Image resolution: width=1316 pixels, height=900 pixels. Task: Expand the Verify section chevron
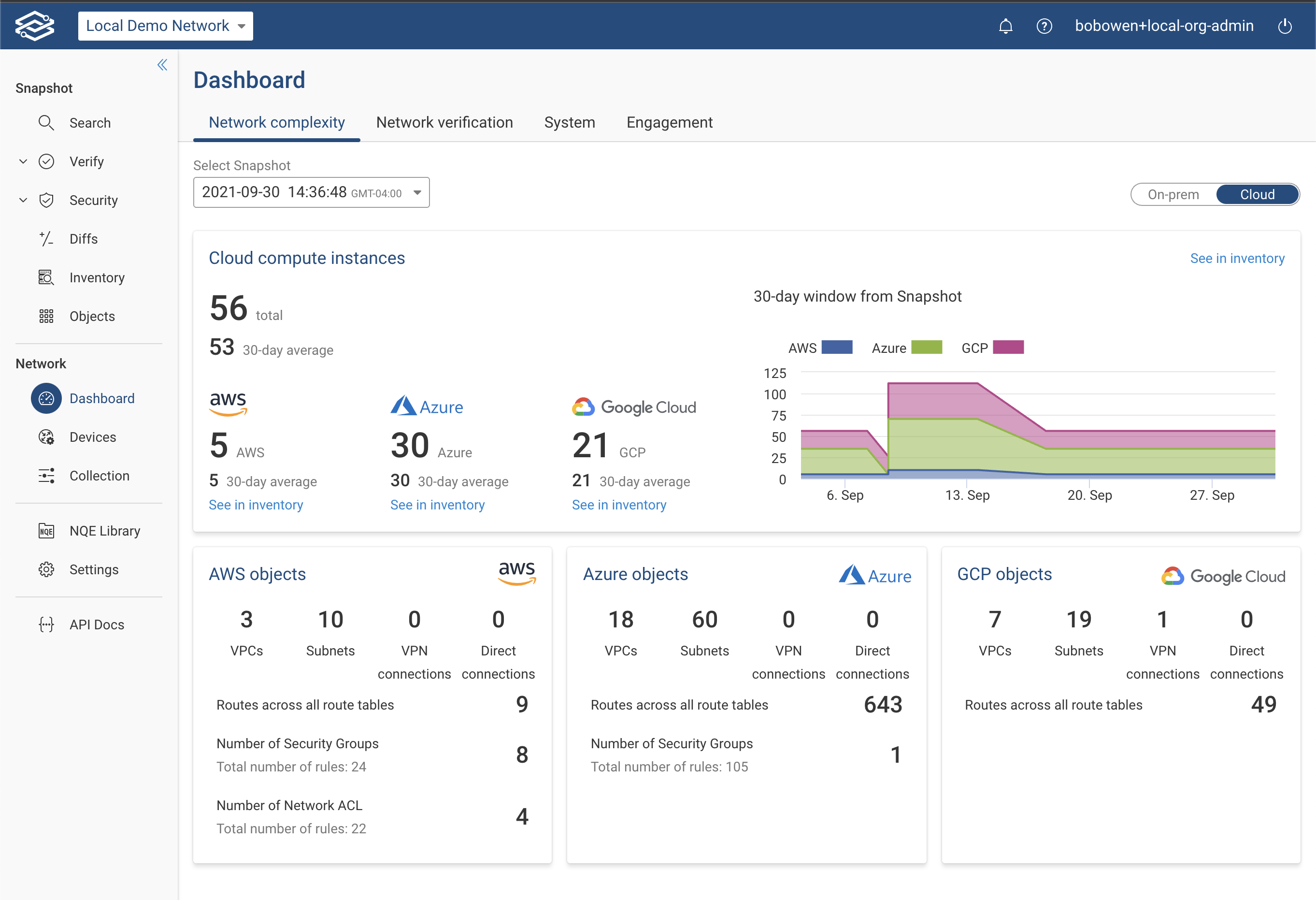tap(23, 161)
